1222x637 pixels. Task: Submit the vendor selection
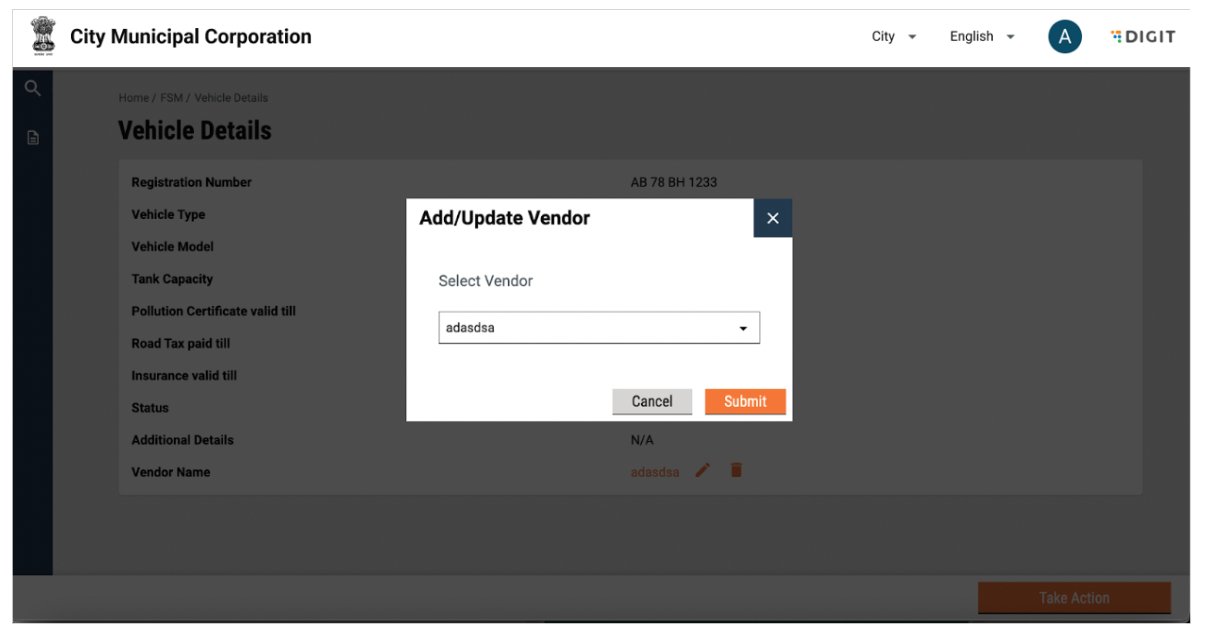[x=745, y=401]
